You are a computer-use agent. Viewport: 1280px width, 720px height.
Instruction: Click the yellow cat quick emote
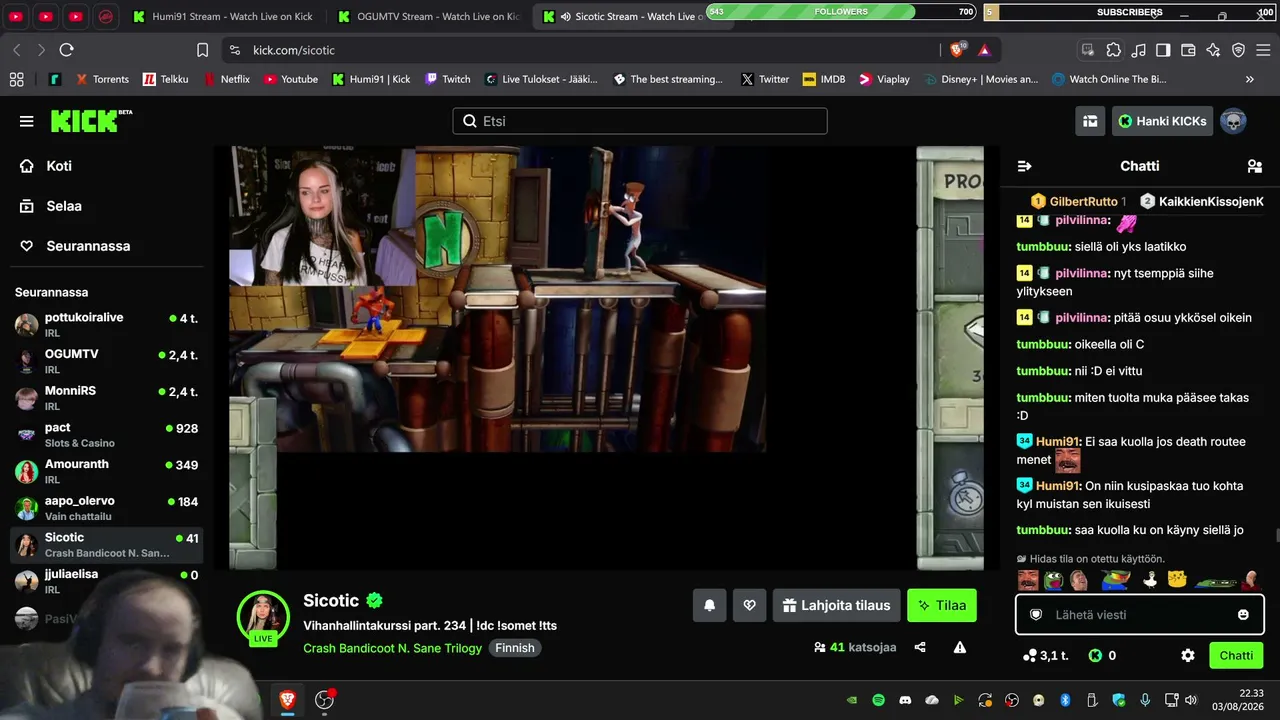click(x=1177, y=580)
